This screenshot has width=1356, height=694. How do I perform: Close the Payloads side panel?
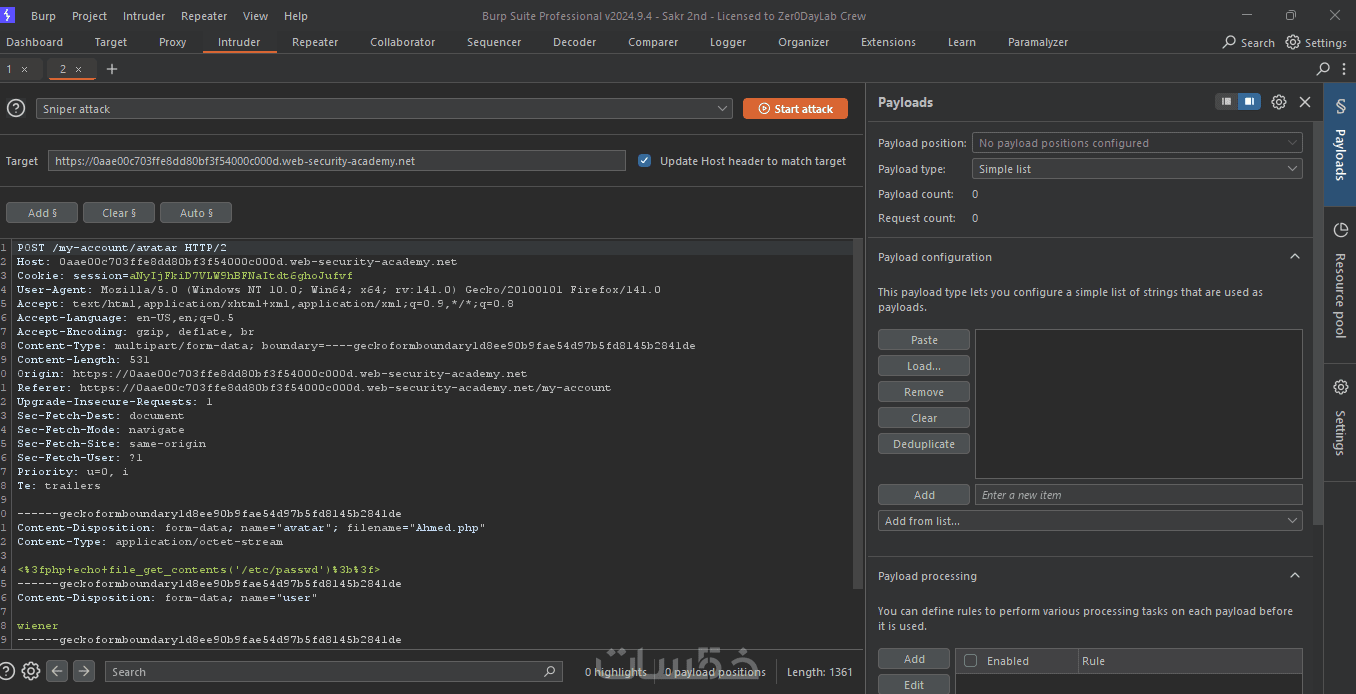[x=1305, y=102]
